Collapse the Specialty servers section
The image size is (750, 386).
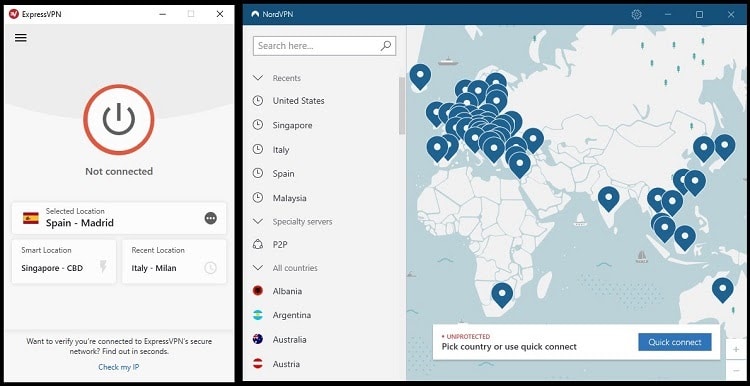pos(258,221)
